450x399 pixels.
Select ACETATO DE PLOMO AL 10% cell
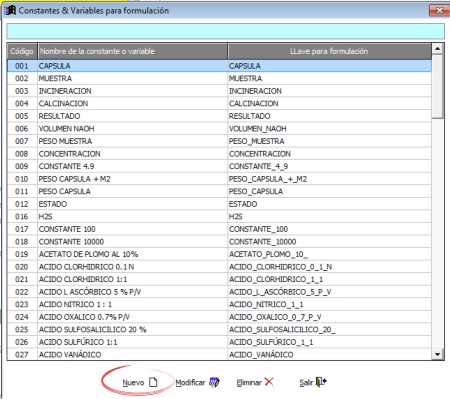pyautogui.click(x=132, y=254)
